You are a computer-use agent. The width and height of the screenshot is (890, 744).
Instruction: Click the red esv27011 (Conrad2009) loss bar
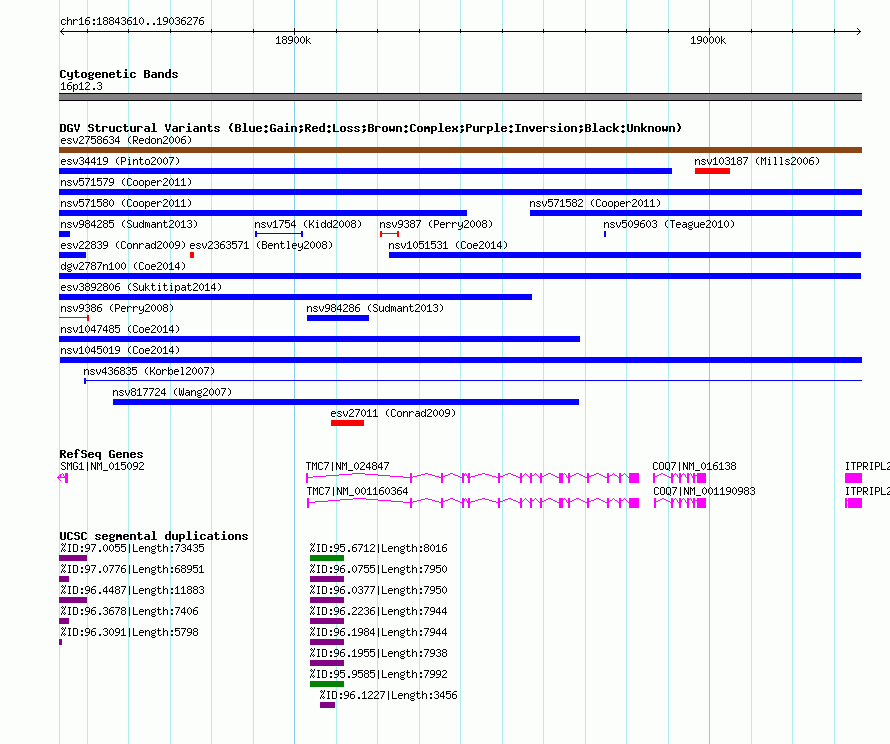coord(347,423)
